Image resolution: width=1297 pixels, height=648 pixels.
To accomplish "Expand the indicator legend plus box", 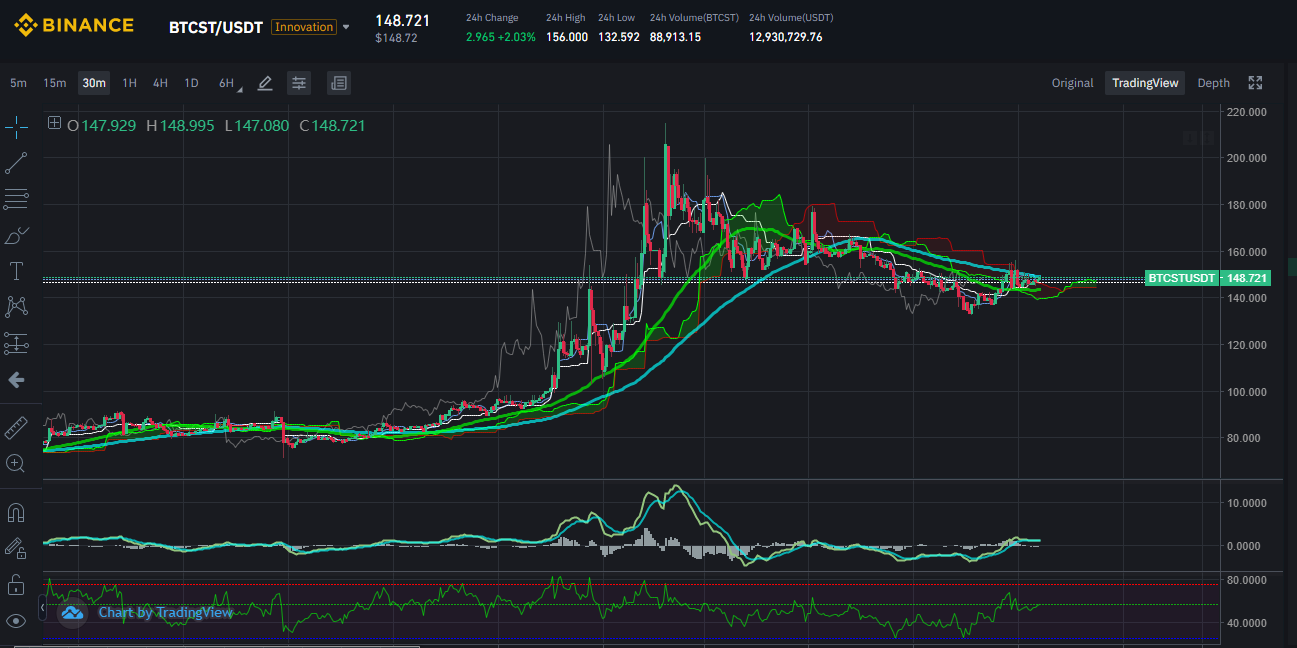I will coord(54,124).
